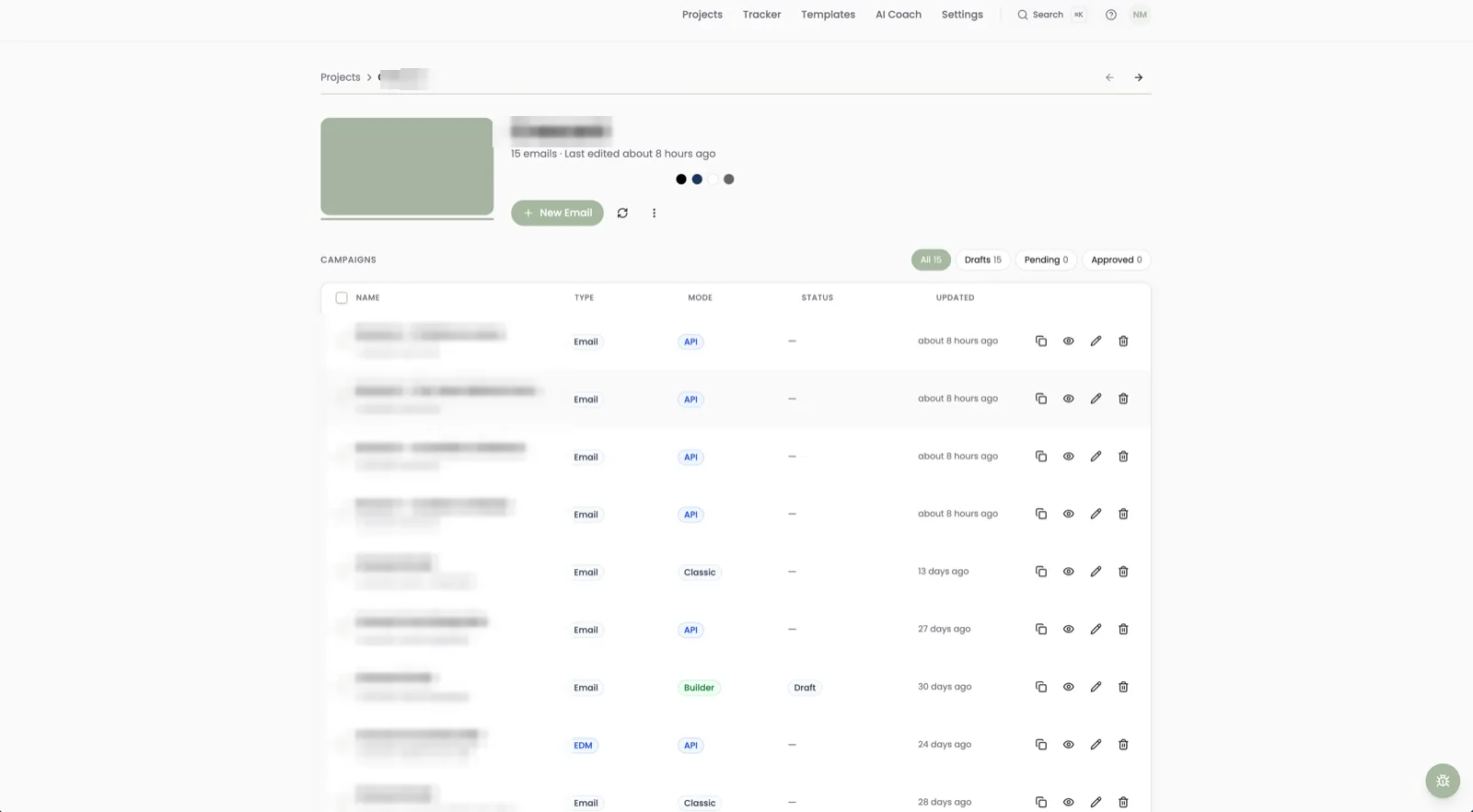Click the Draft status badge
The image size is (1473, 812).
(x=805, y=688)
